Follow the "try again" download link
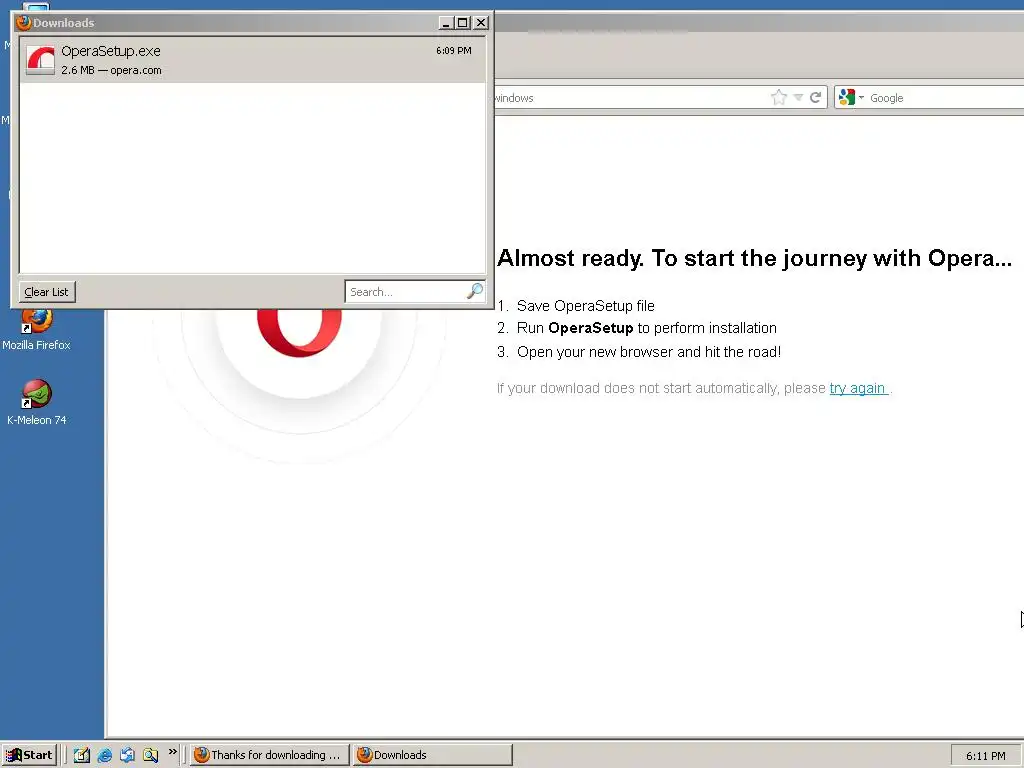1024x768 pixels. click(857, 389)
